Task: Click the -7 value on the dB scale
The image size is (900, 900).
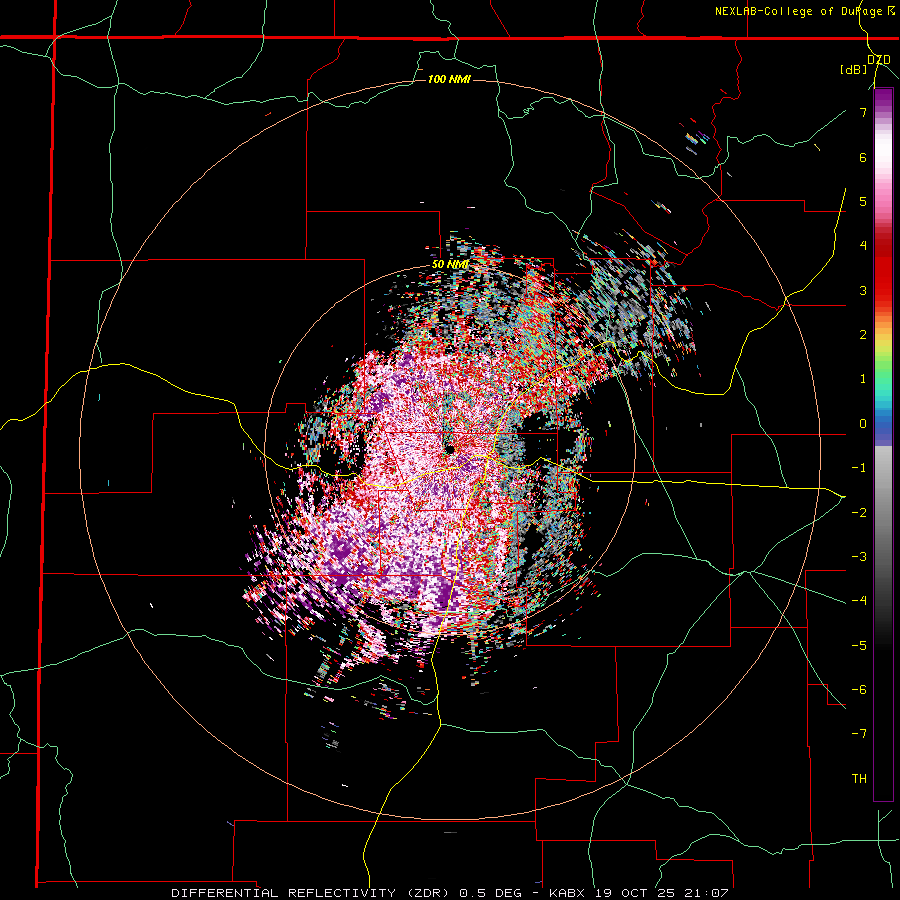Action: pos(859,734)
